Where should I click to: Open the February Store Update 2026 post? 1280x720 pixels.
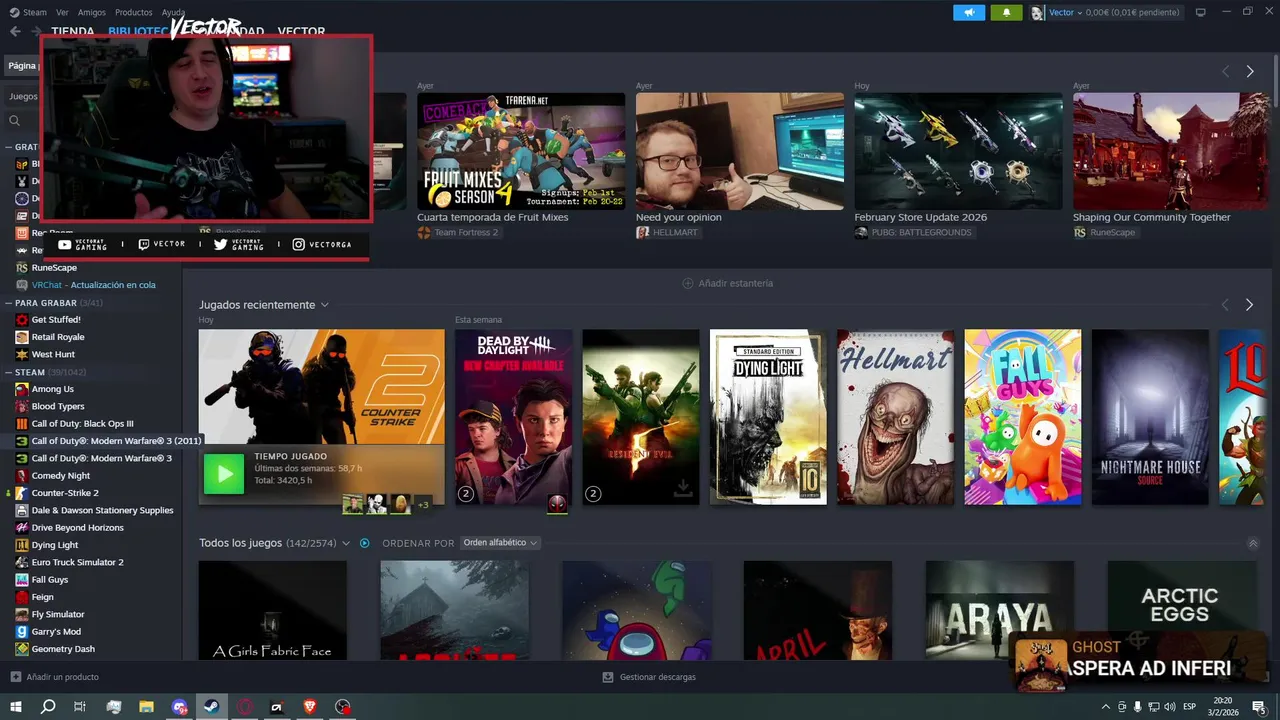click(958, 152)
